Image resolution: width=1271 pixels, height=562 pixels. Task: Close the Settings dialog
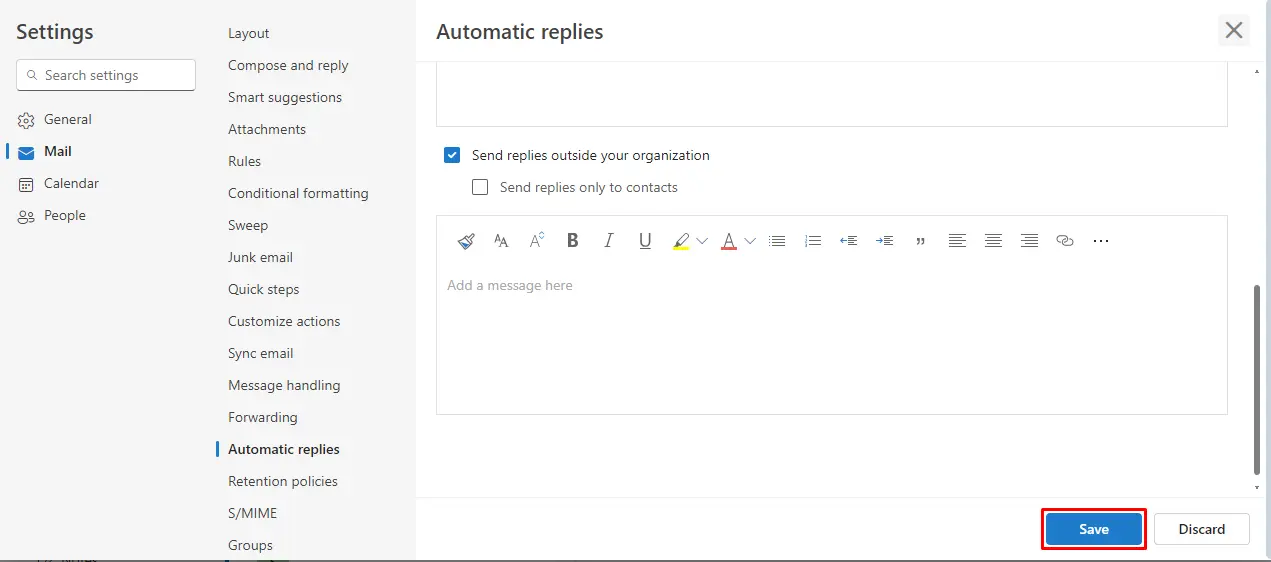[1234, 31]
